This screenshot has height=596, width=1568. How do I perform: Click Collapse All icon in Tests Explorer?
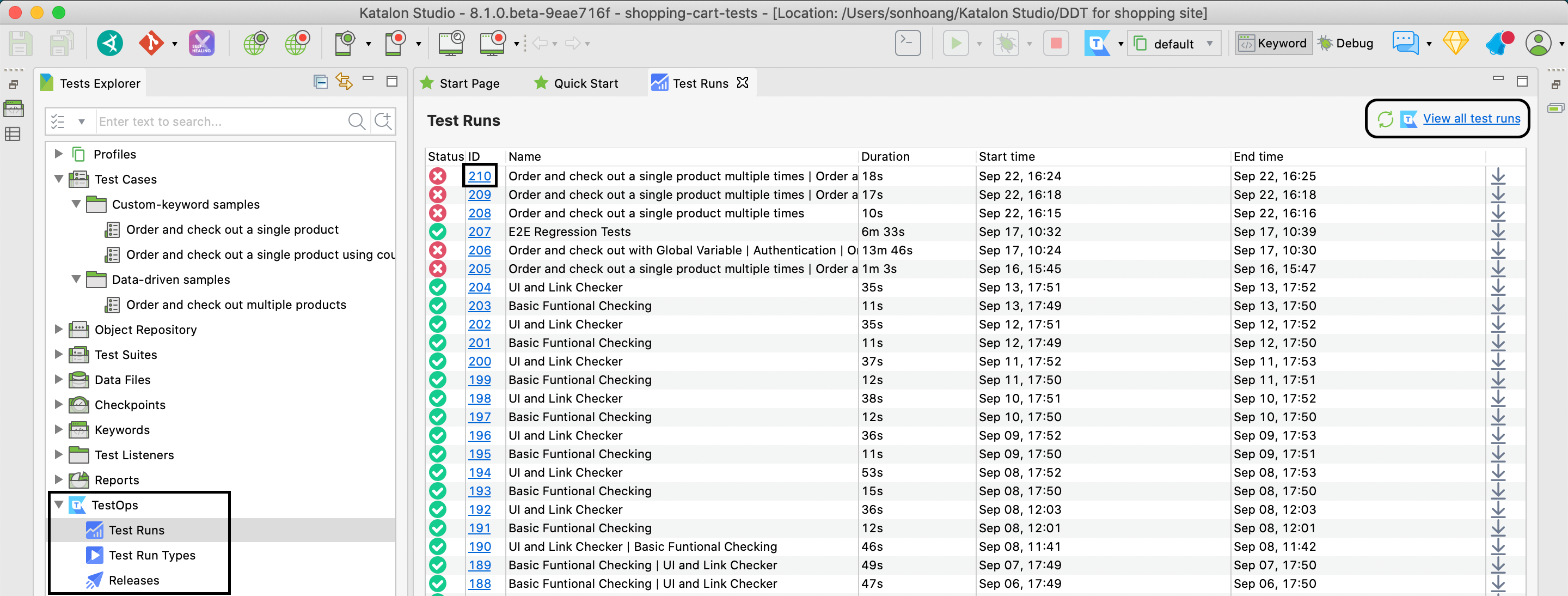[320, 82]
